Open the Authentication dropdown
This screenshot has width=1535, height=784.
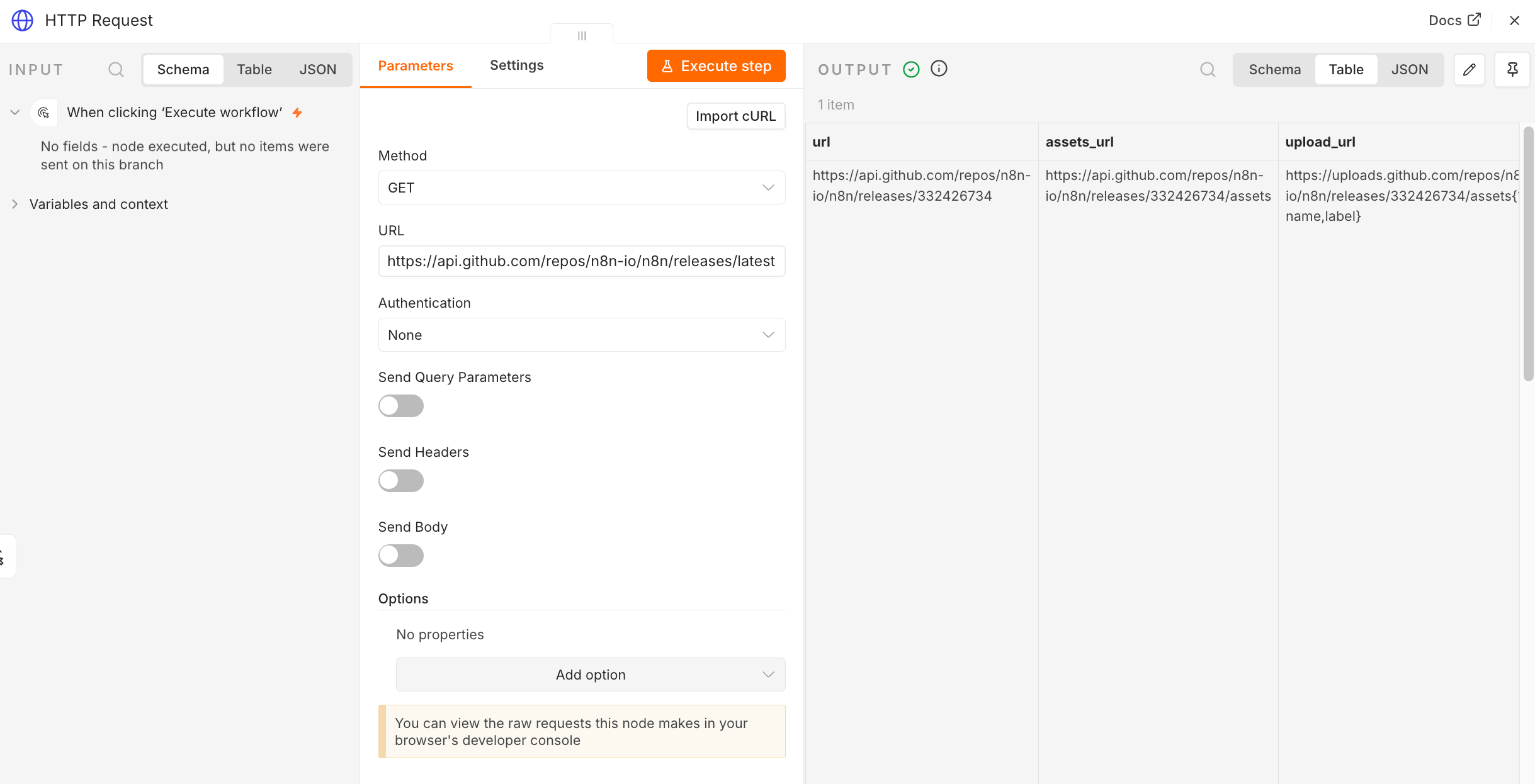click(582, 335)
